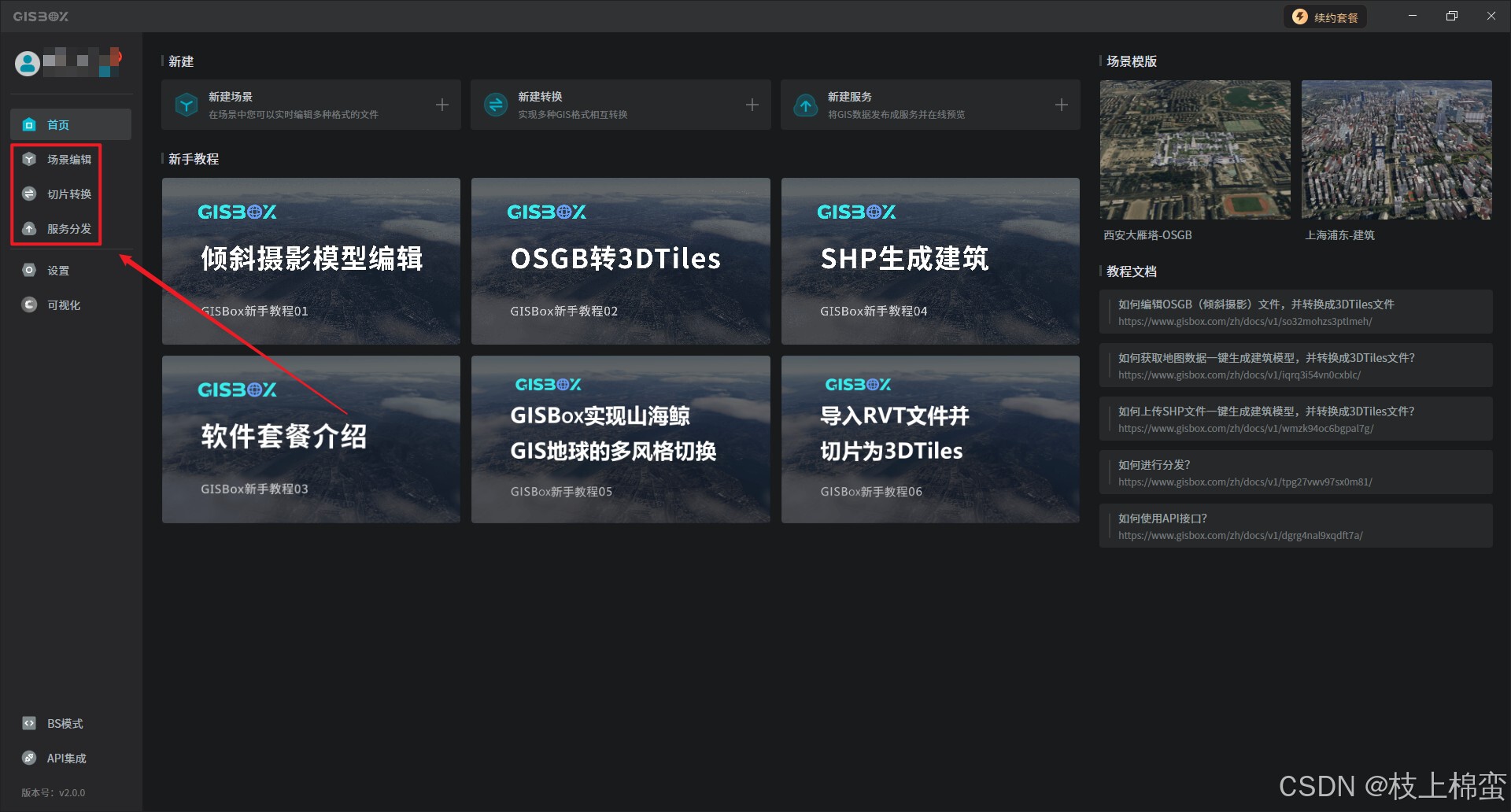Open 西安大雁塔-OSGB scene template image
Image resolution: width=1511 pixels, height=812 pixels.
[1195, 149]
